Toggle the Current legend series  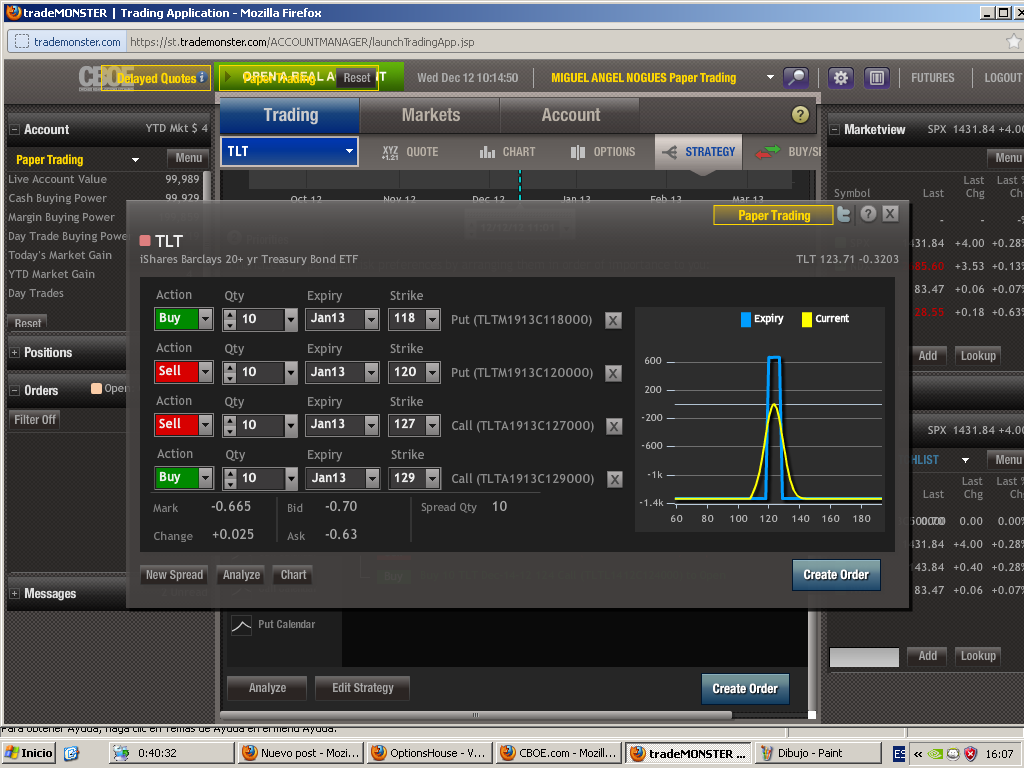pos(825,319)
